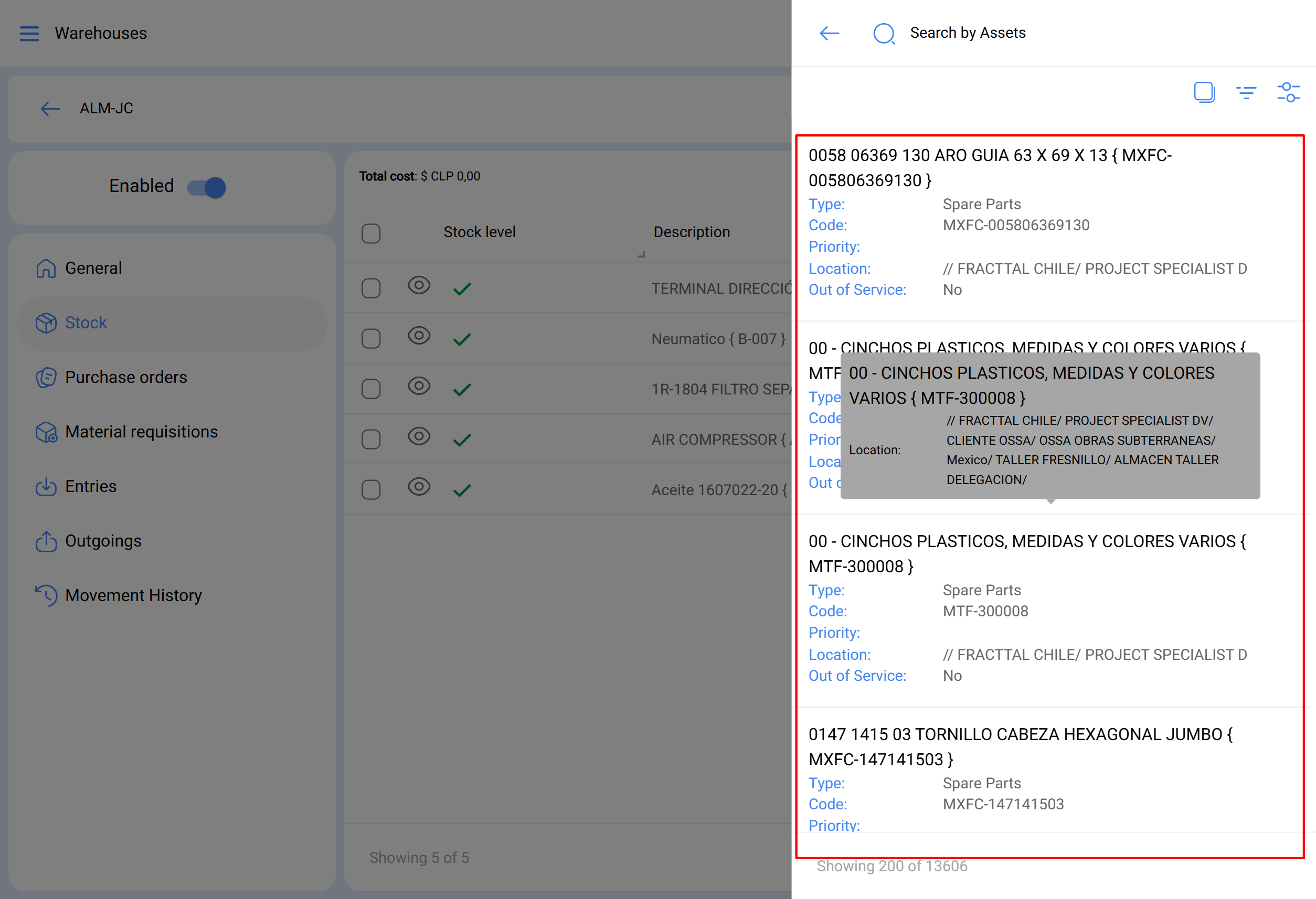This screenshot has width=1316, height=899.
Task: Open the General section
Action: coord(93,268)
